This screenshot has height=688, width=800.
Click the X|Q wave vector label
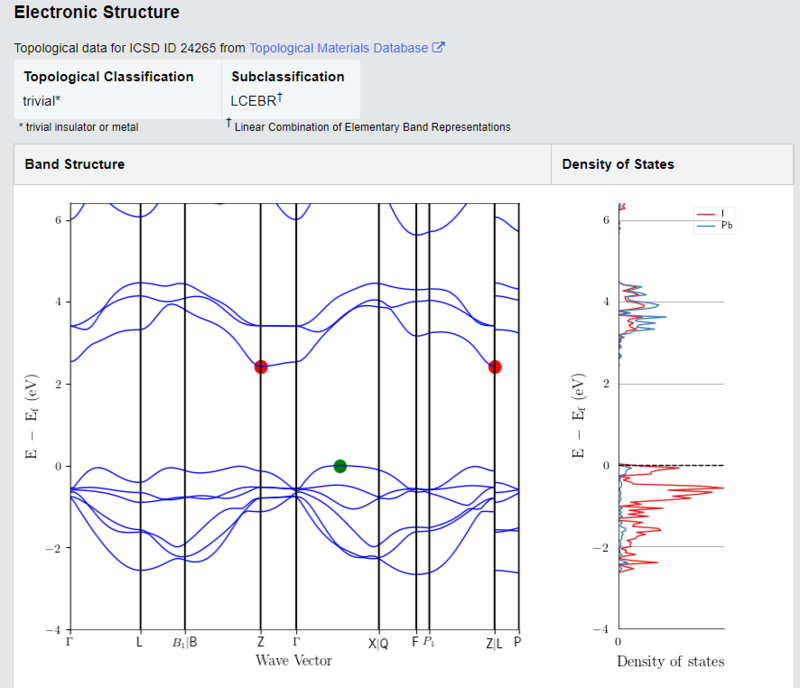coord(378,643)
